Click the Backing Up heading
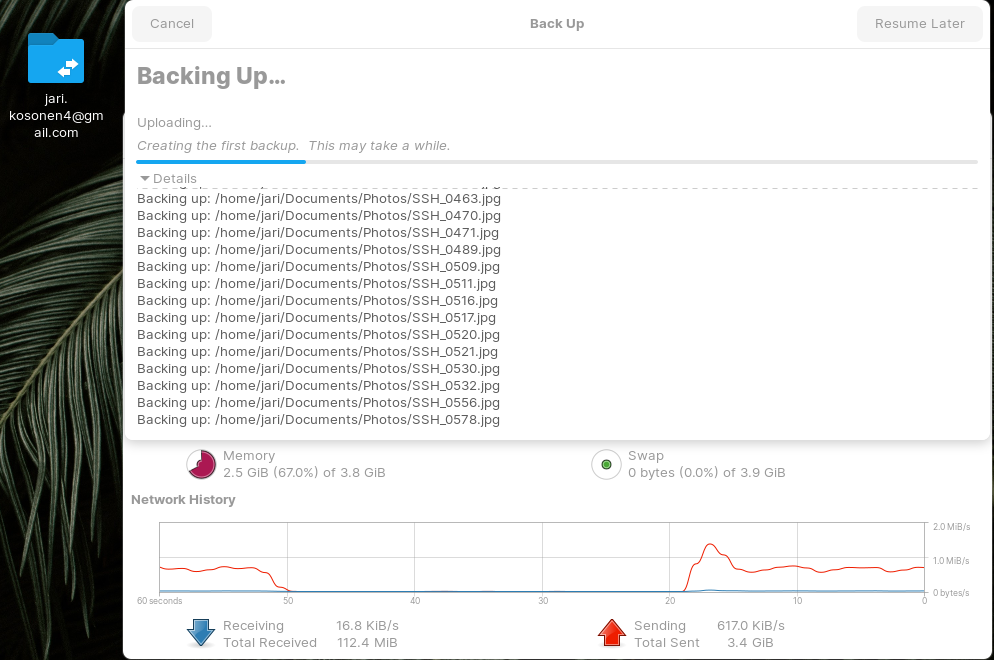Viewport: 994px width, 660px height. (x=211, y=76)
